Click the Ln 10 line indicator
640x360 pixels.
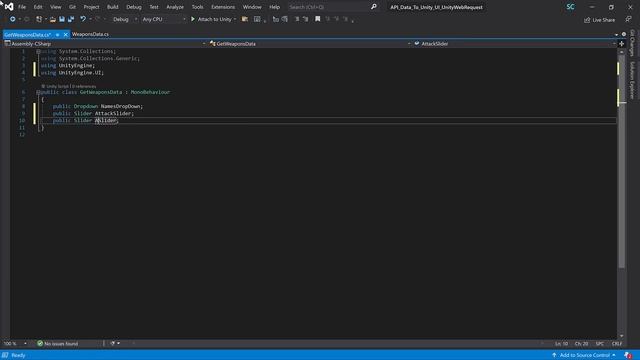coord(561,344)
